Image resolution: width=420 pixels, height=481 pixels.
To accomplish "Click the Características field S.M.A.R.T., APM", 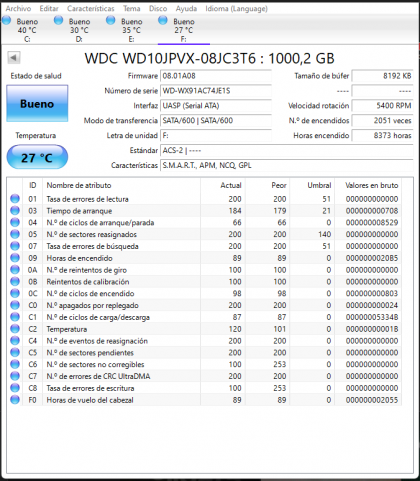I will (287, 165).
